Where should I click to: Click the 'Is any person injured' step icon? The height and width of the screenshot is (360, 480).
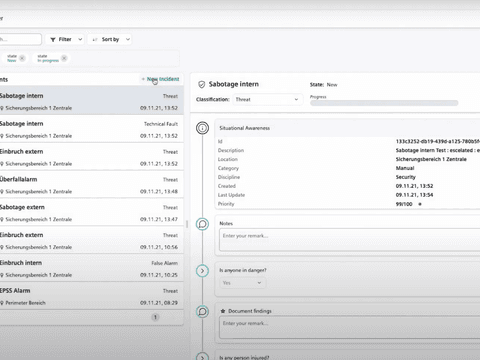202,356
